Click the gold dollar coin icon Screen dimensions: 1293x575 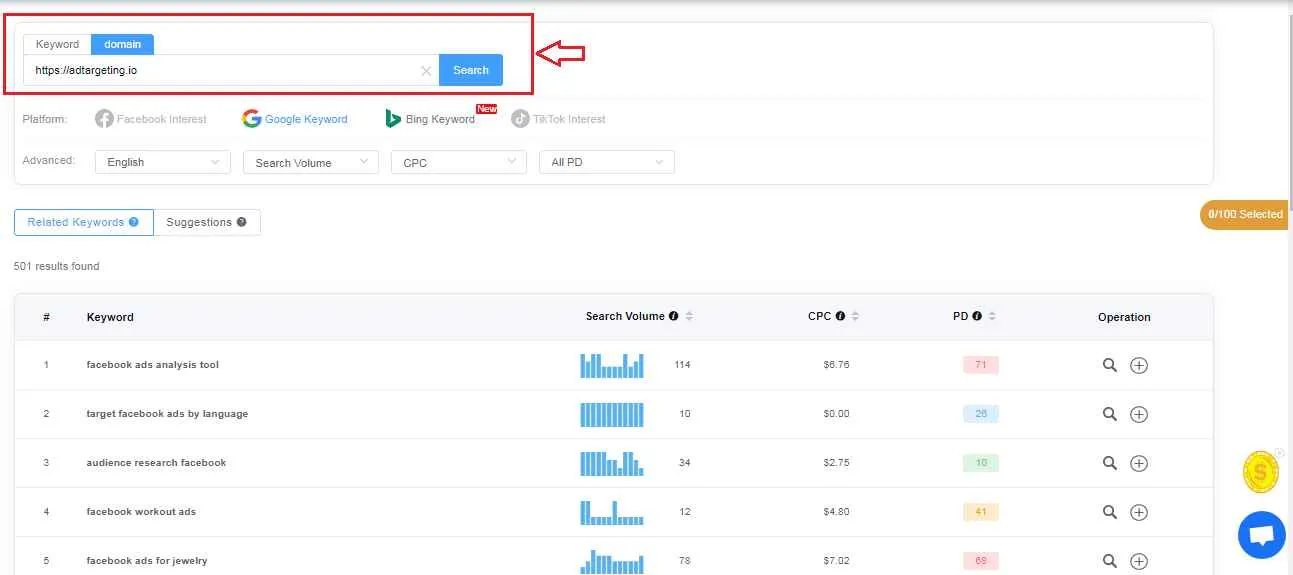click(1261, 471)
